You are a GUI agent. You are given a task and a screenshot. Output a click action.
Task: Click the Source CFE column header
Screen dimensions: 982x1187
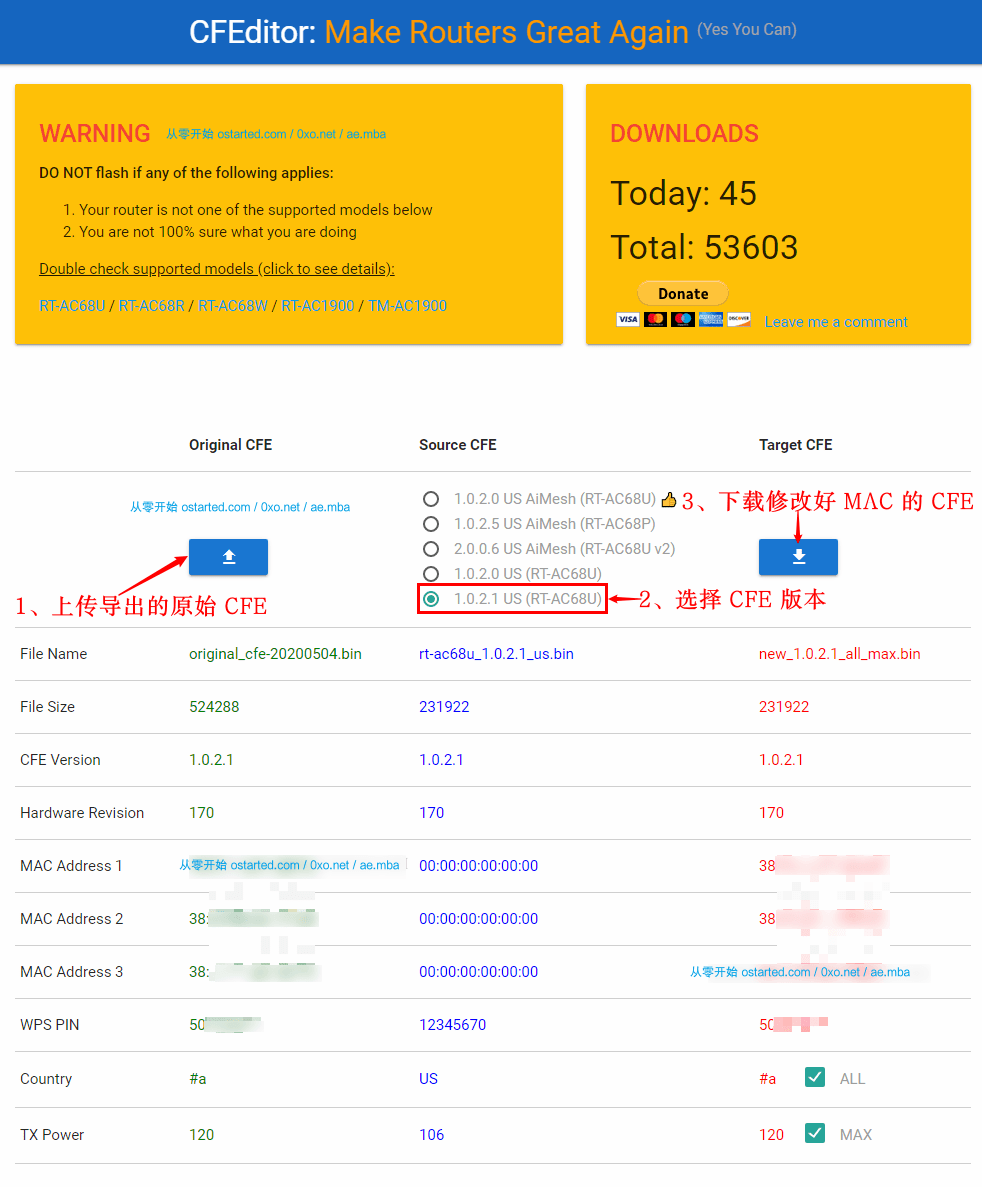458,445
